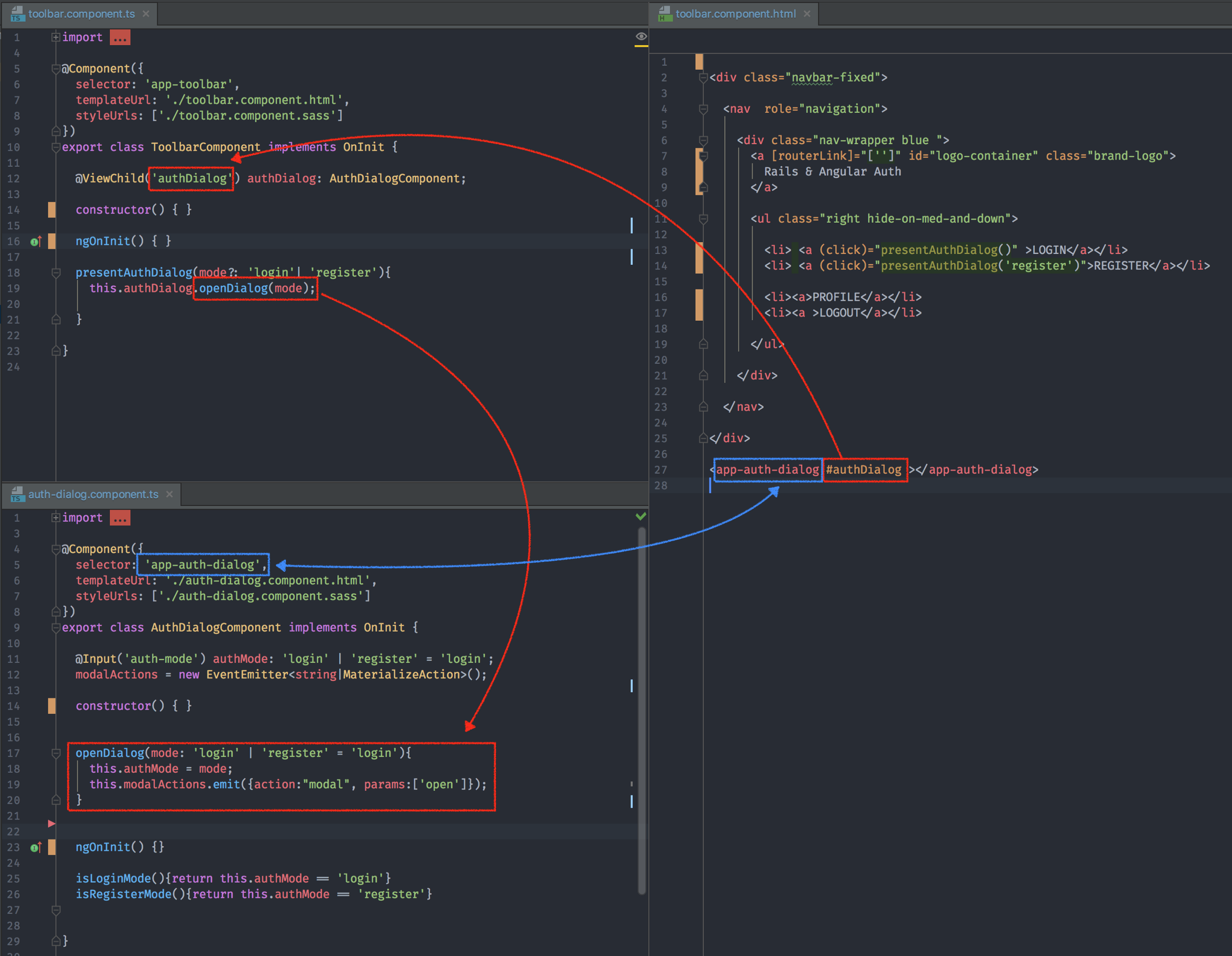Expand the folded import block in auth-dialog.component.ts

[x=55, y=518]
